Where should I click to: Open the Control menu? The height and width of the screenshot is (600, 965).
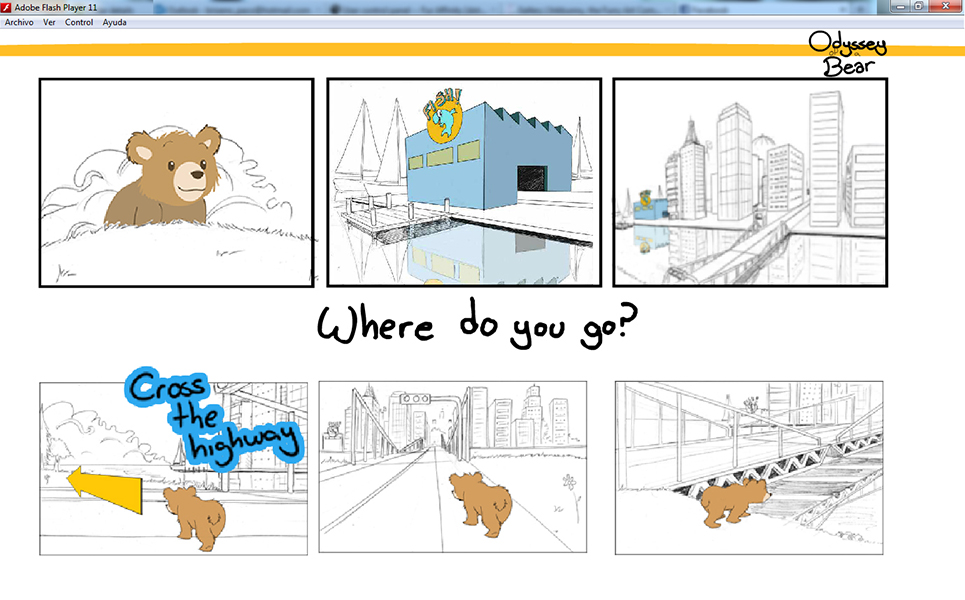click(79, 22)
